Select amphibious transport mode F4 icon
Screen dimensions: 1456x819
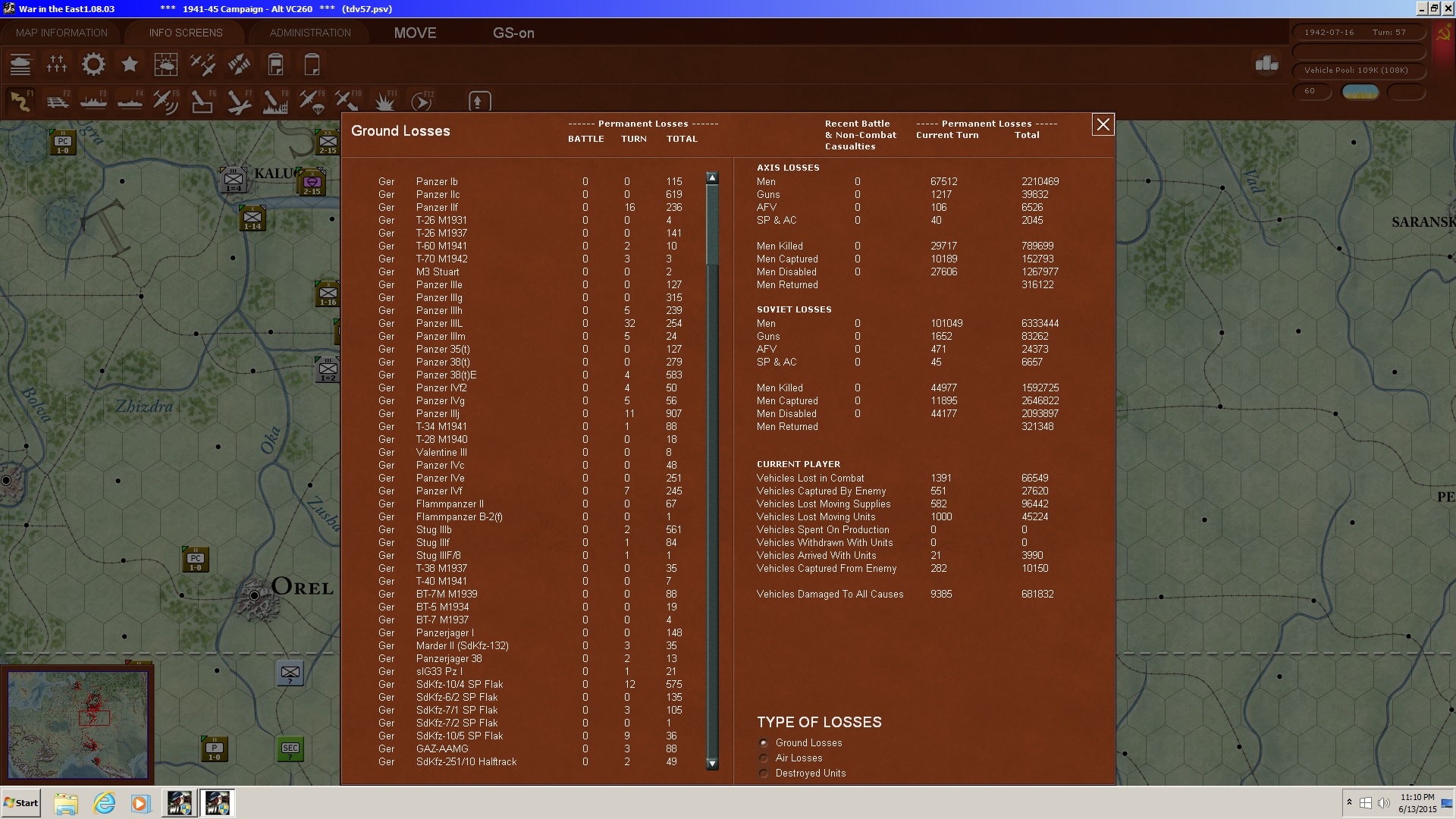(130, 101)
